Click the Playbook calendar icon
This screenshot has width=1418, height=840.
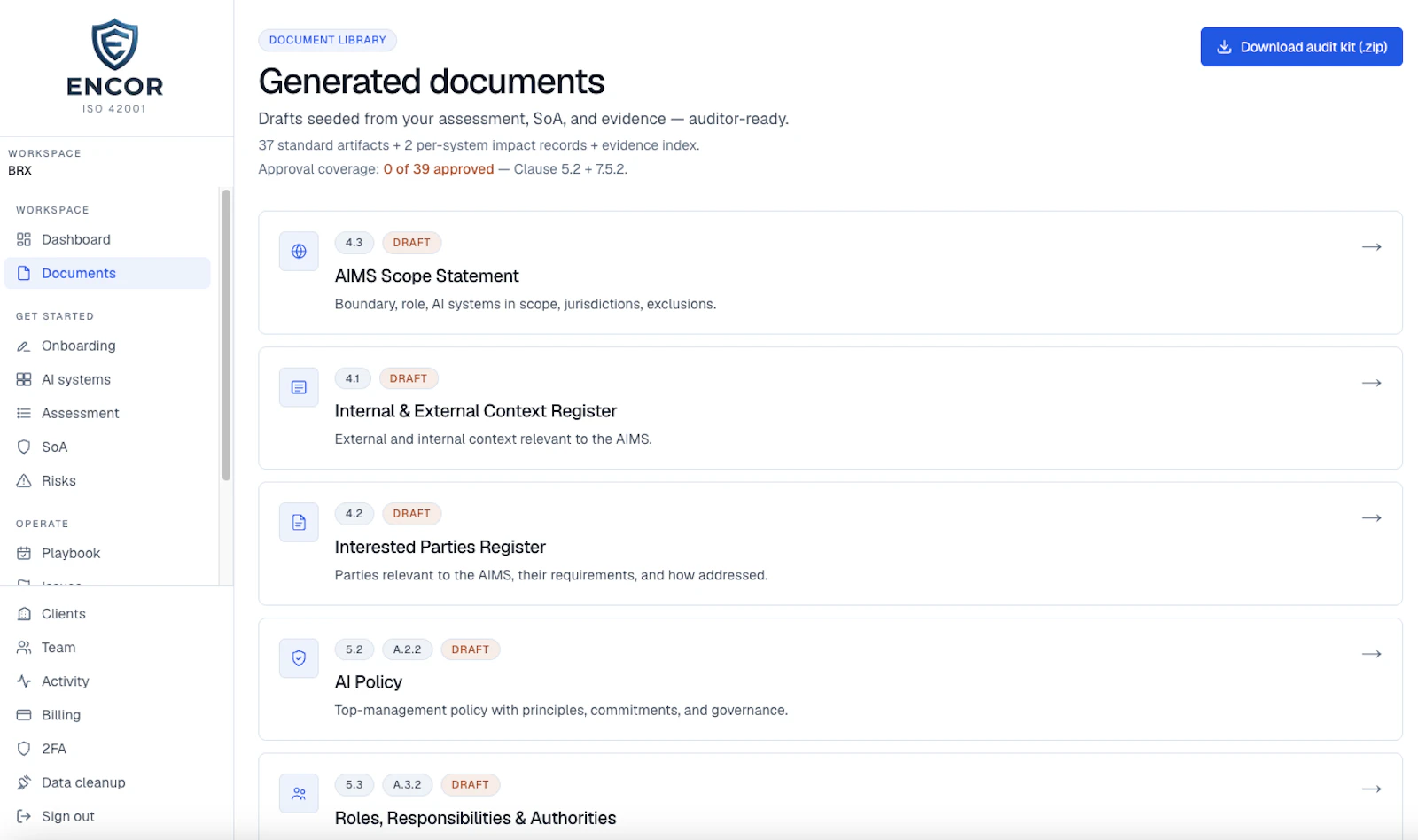tap(24, 553)
